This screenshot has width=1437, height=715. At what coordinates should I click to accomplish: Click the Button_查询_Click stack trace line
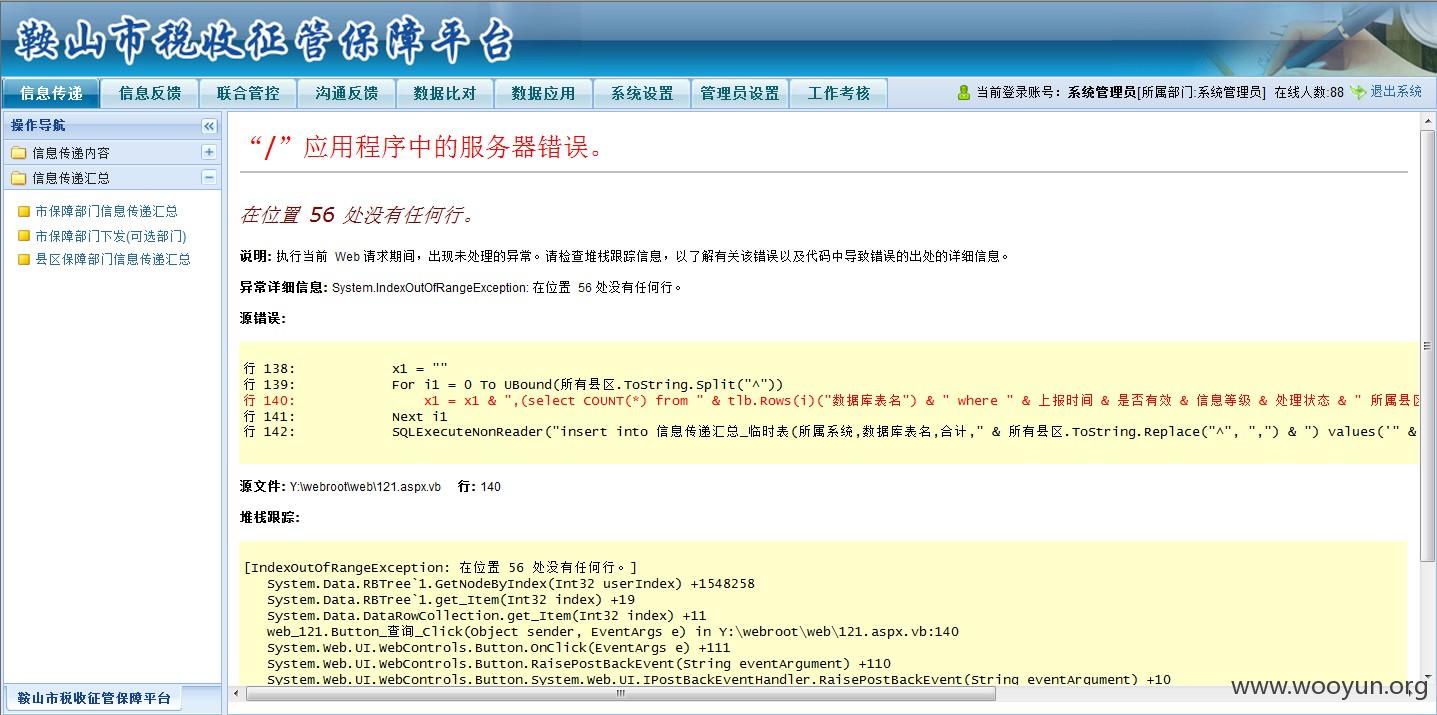[613, 632]
